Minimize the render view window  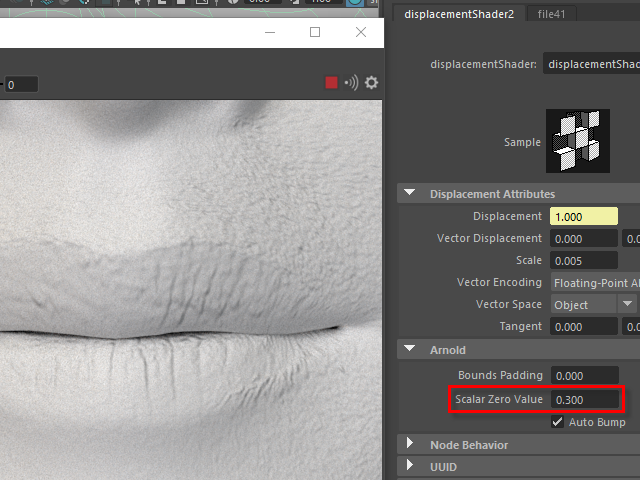(x=269, y=32)
